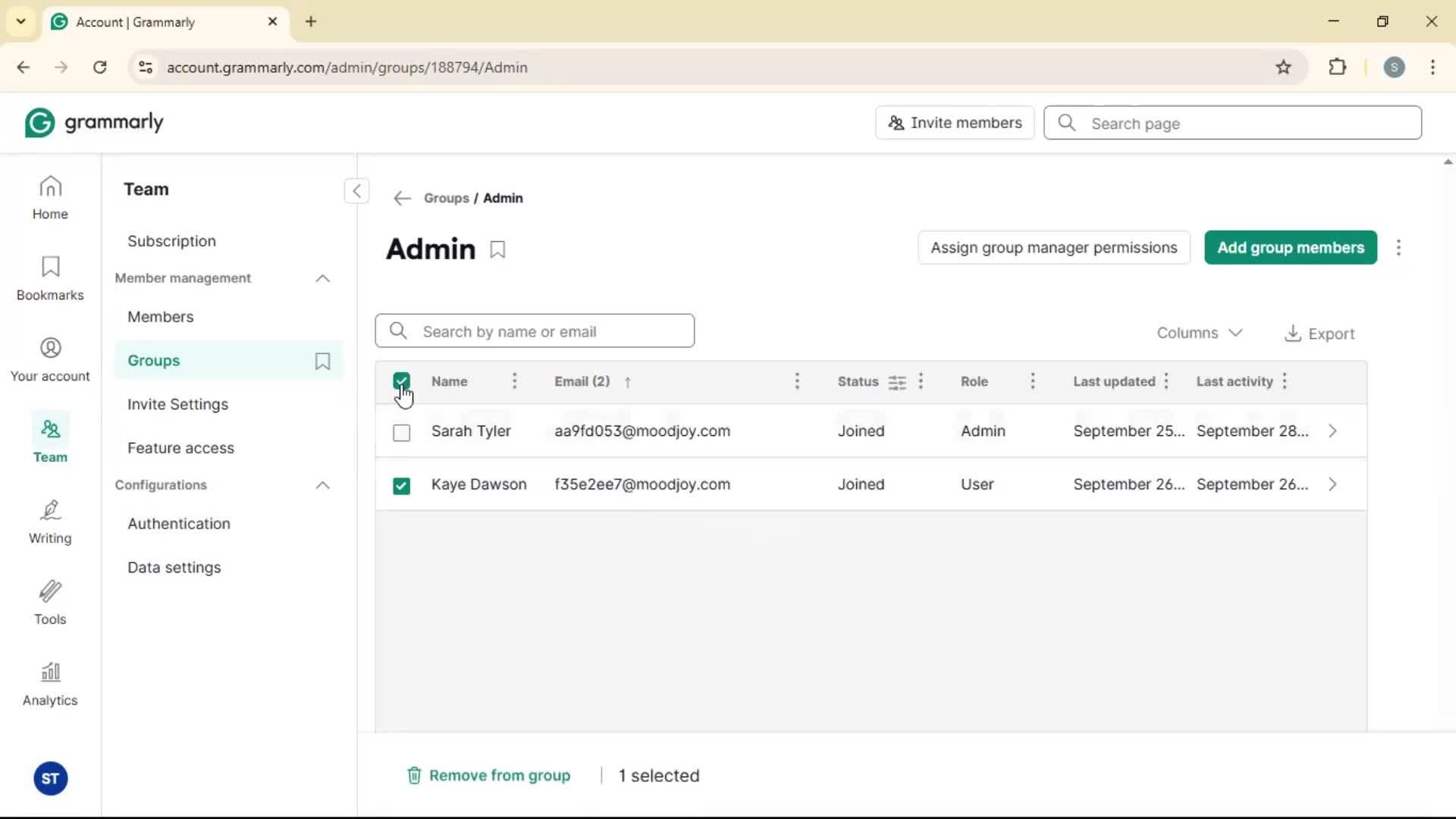Open Bookmarks in left sidebar
The width and height of the screenshot is (1456, 819).
tap(50, 278)
